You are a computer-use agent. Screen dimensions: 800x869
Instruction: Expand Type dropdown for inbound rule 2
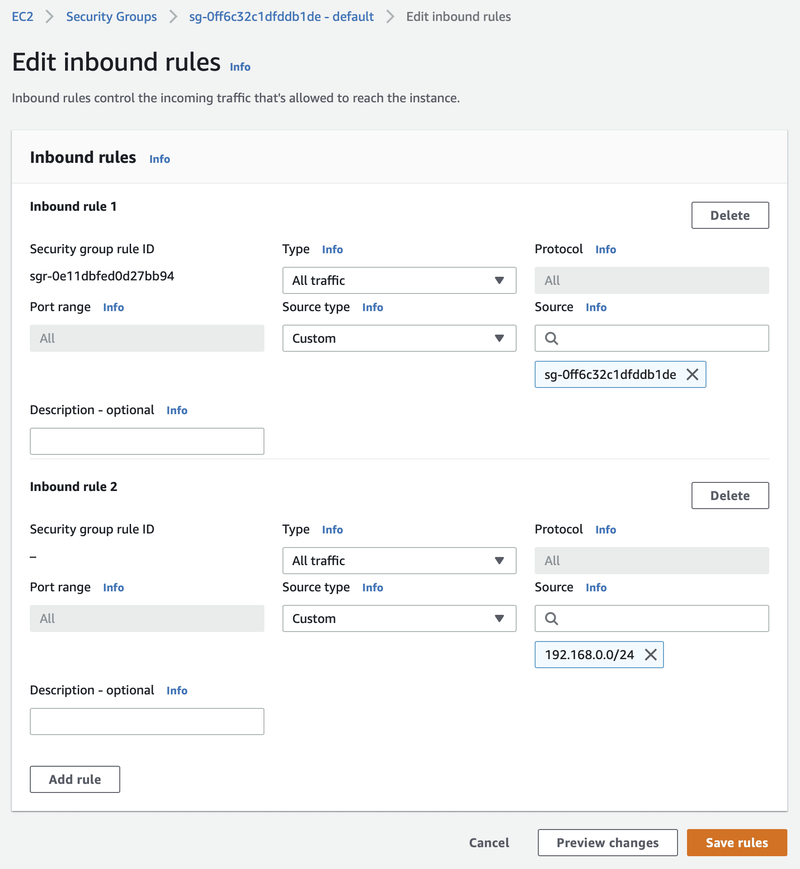(399, 561)
